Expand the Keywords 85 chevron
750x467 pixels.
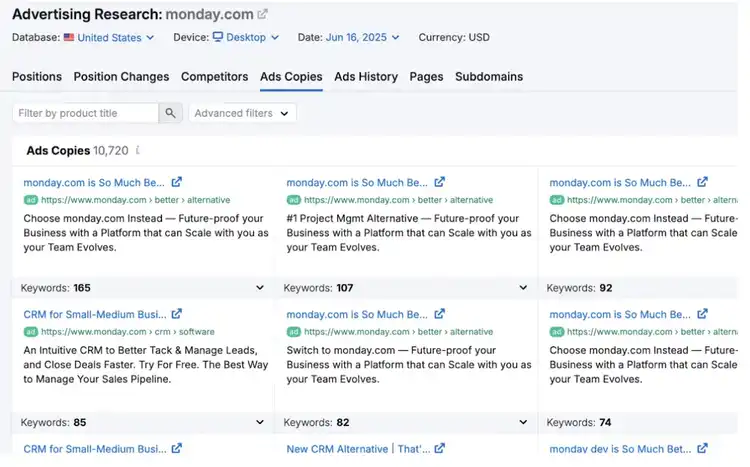[x=260, y=422]
